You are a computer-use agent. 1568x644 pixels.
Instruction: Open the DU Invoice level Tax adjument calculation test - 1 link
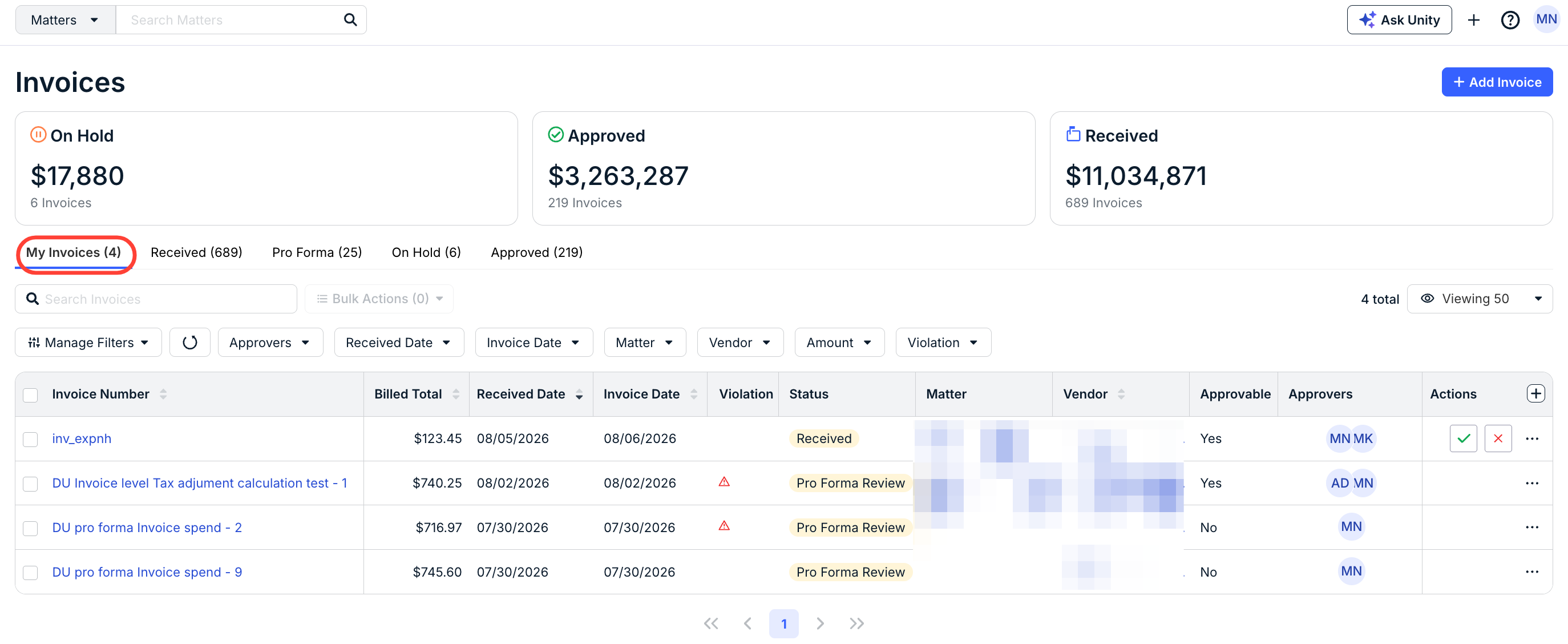(200, 483)
